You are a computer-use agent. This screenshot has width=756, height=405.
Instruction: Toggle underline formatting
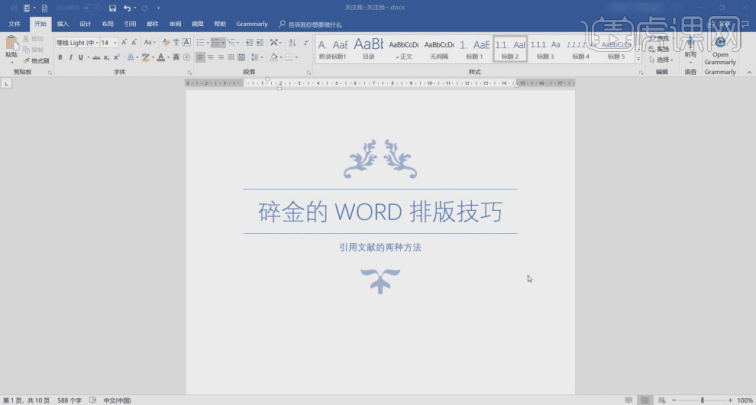81,57
